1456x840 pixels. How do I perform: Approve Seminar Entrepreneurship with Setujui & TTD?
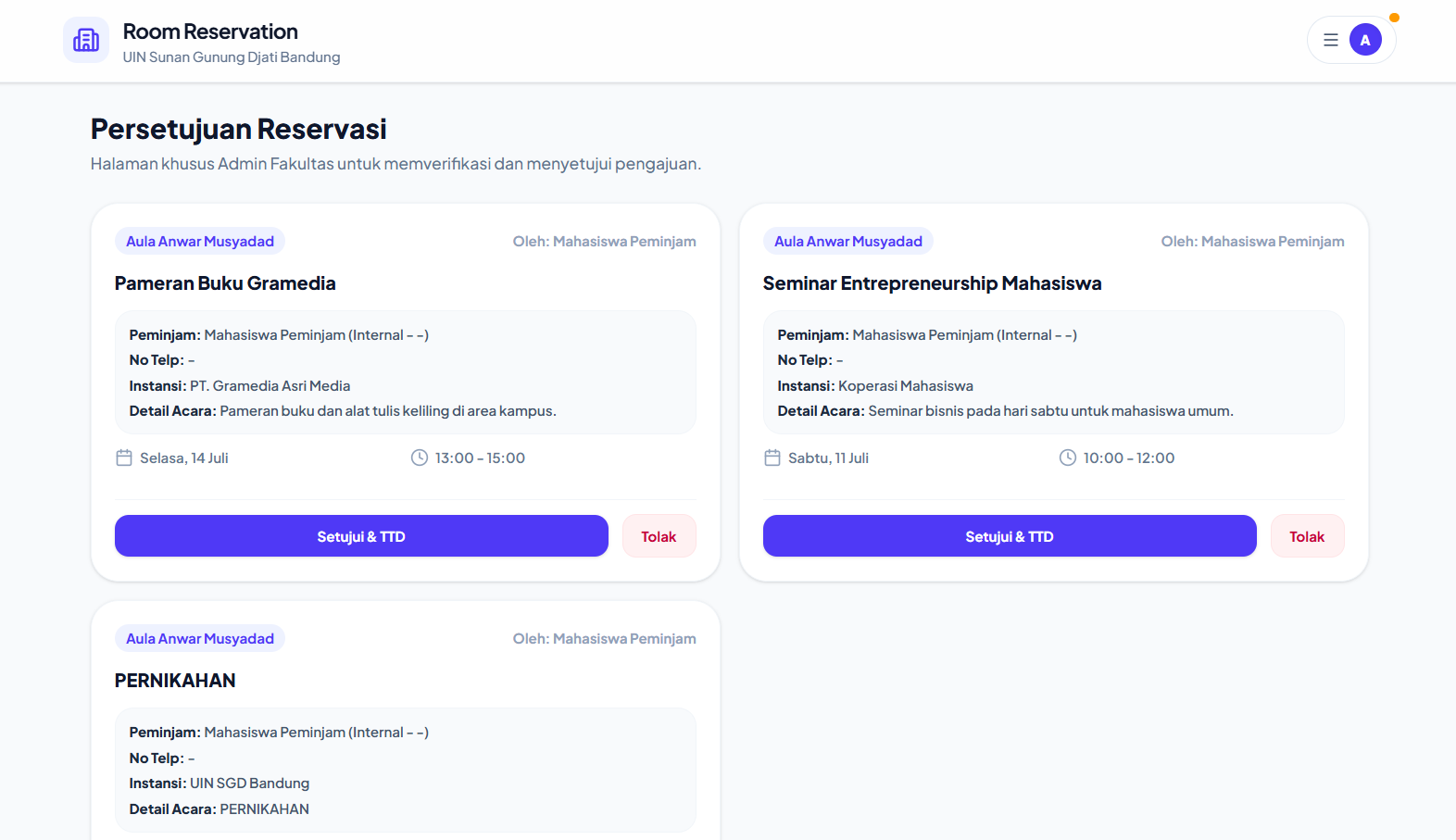click(x=1010, y=536)
